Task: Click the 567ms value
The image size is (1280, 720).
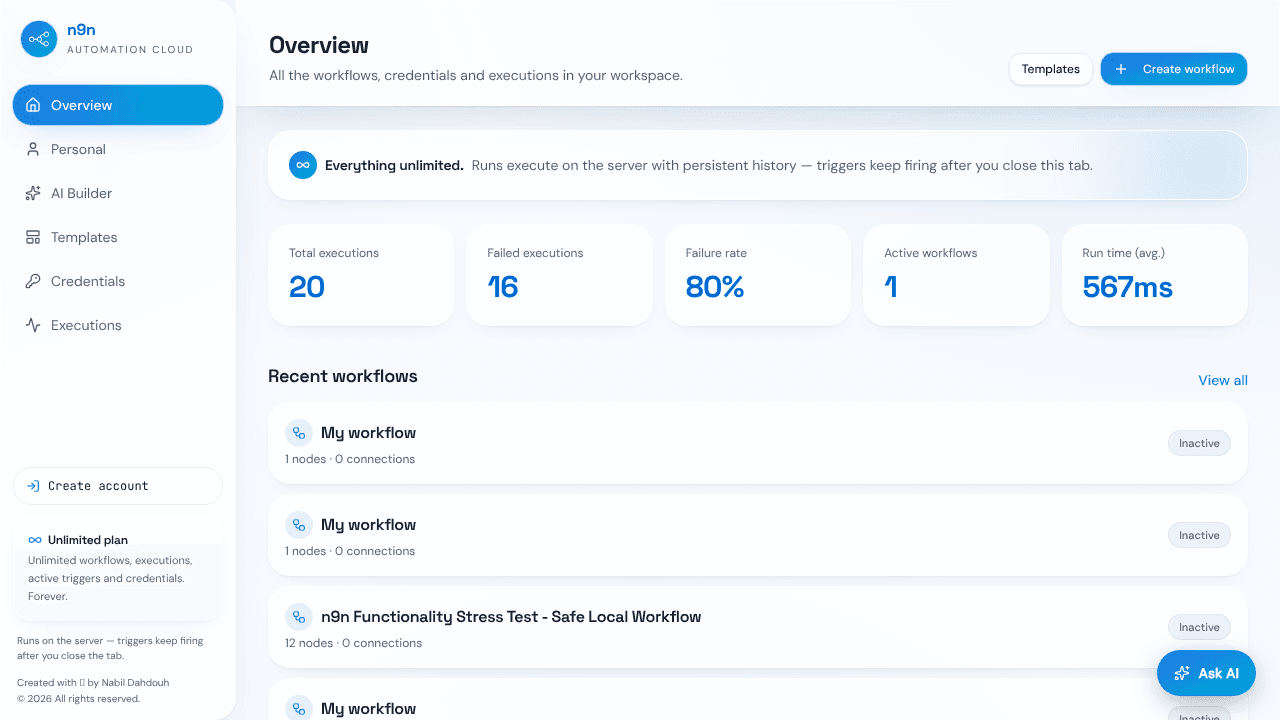Action: [1127, 287]
